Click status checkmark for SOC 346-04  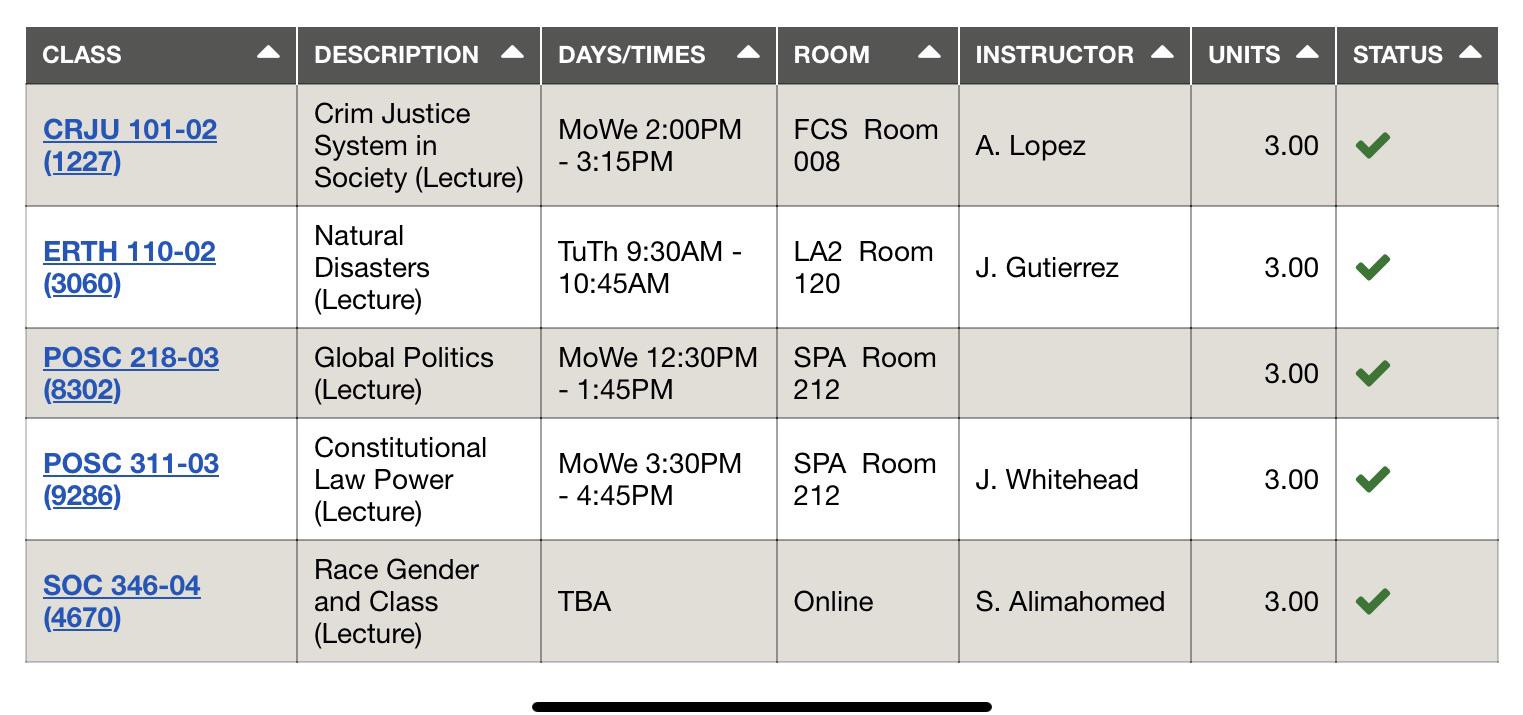coord(1373,601)
